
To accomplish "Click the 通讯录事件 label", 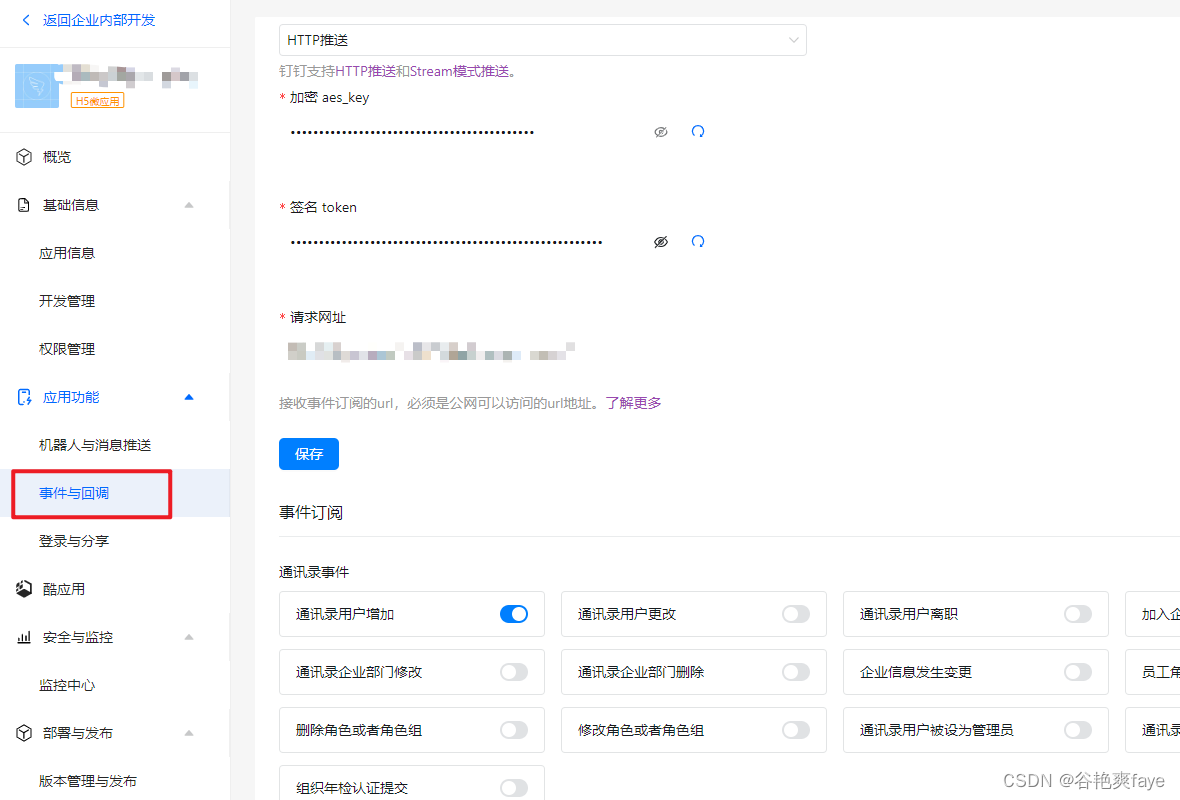I will 314,573.
